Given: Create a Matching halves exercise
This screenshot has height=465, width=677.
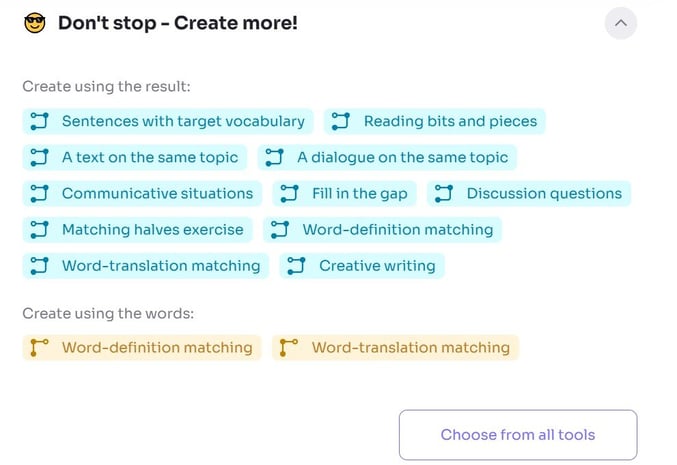Looking at the screenshot, I should 137,230.
